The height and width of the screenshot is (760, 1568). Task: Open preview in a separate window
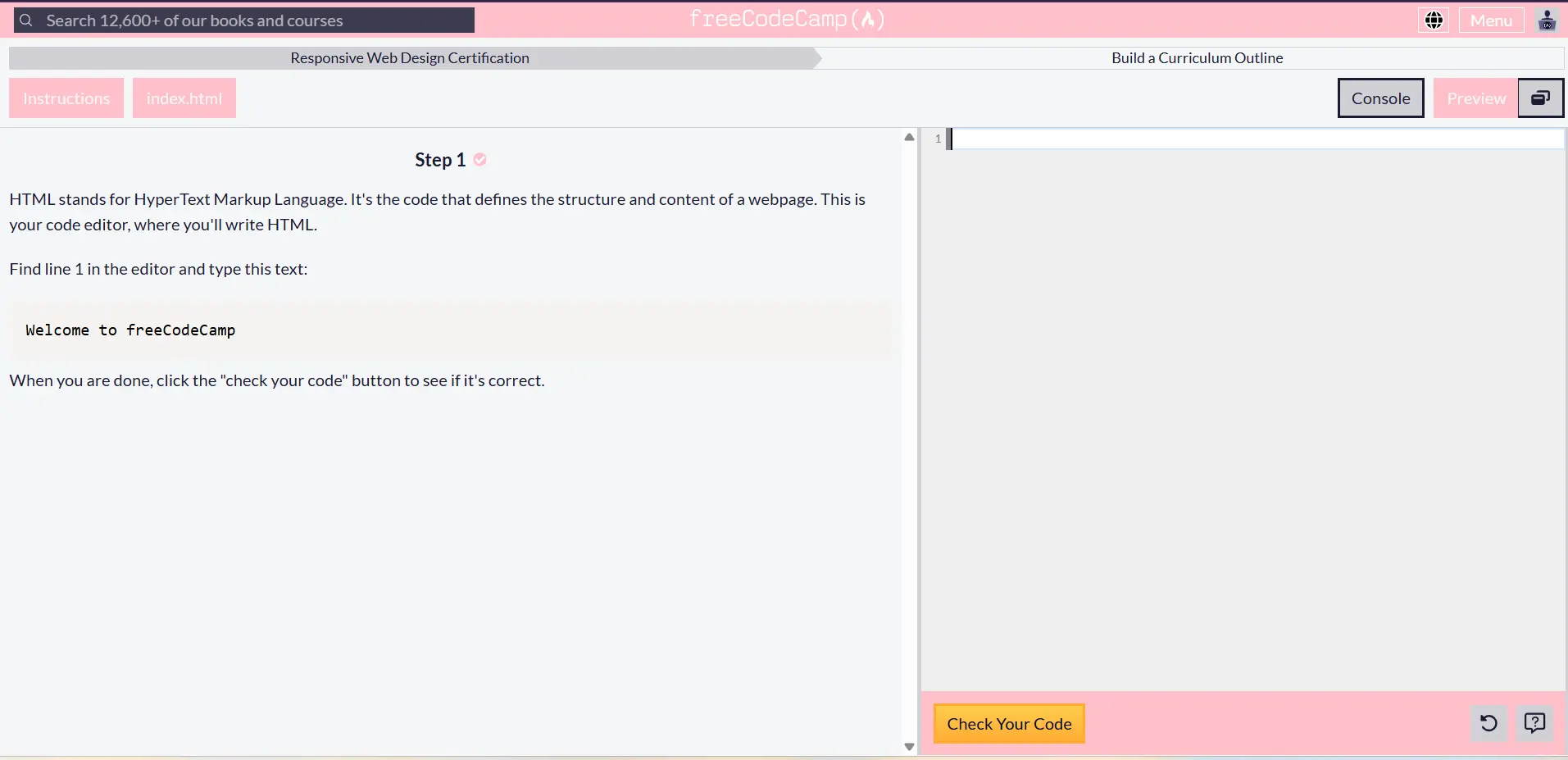click(x=1541, y=98)
